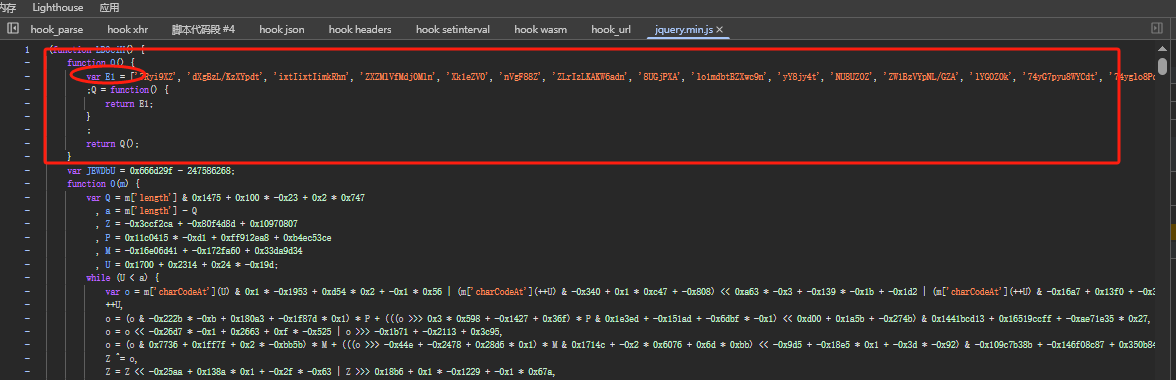This screenshot has height=380, width=1176.
Task: Click the string 'NU8UZOZ' in the array
Action: (x=851, y=76)
